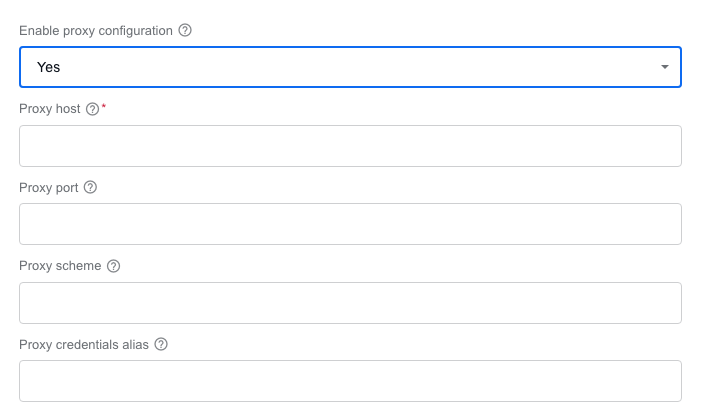Select the 'Yes' value in proxy configuration combo box

coord(48,67)
